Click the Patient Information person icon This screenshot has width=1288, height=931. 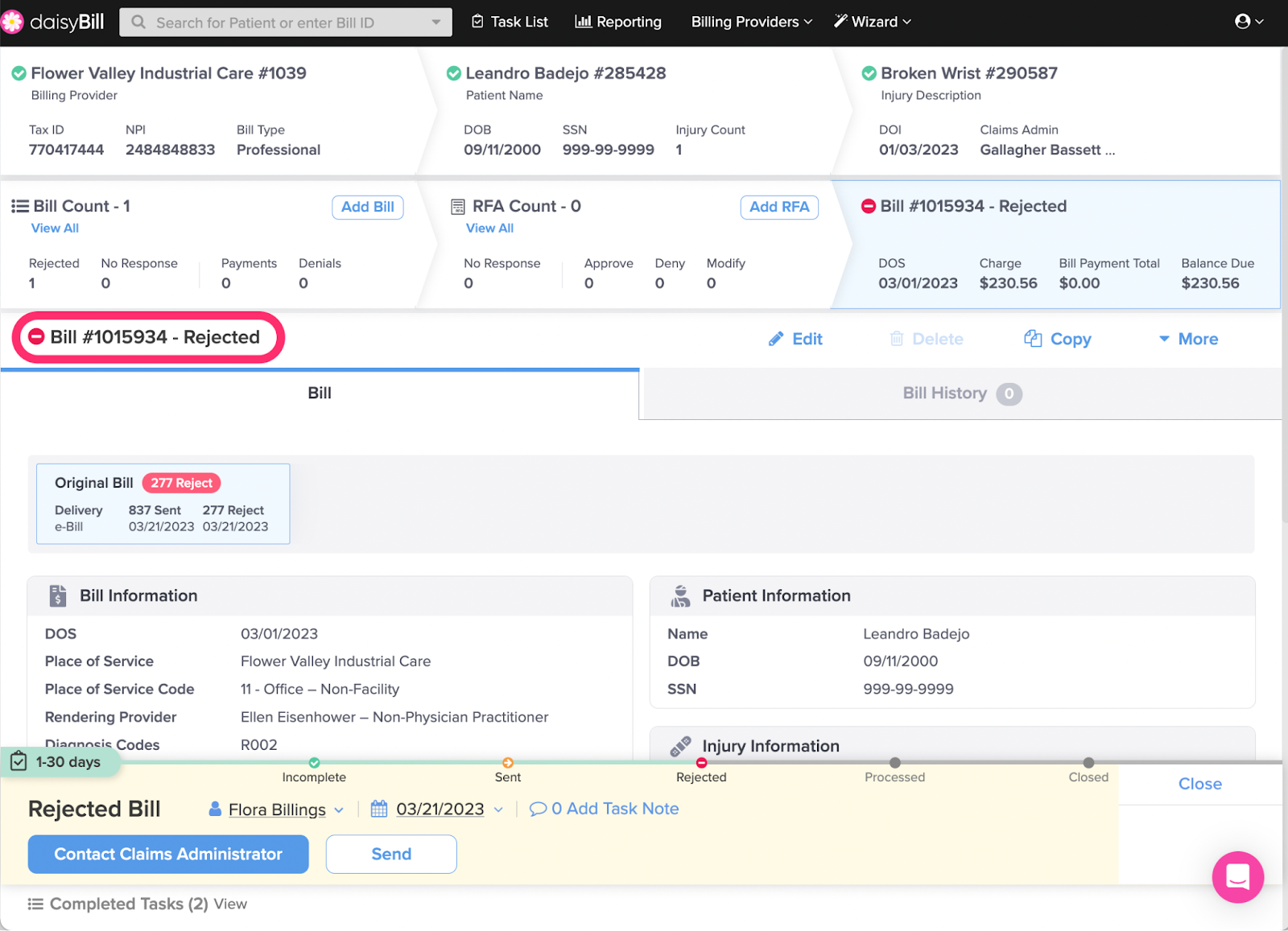pos(681,595)
